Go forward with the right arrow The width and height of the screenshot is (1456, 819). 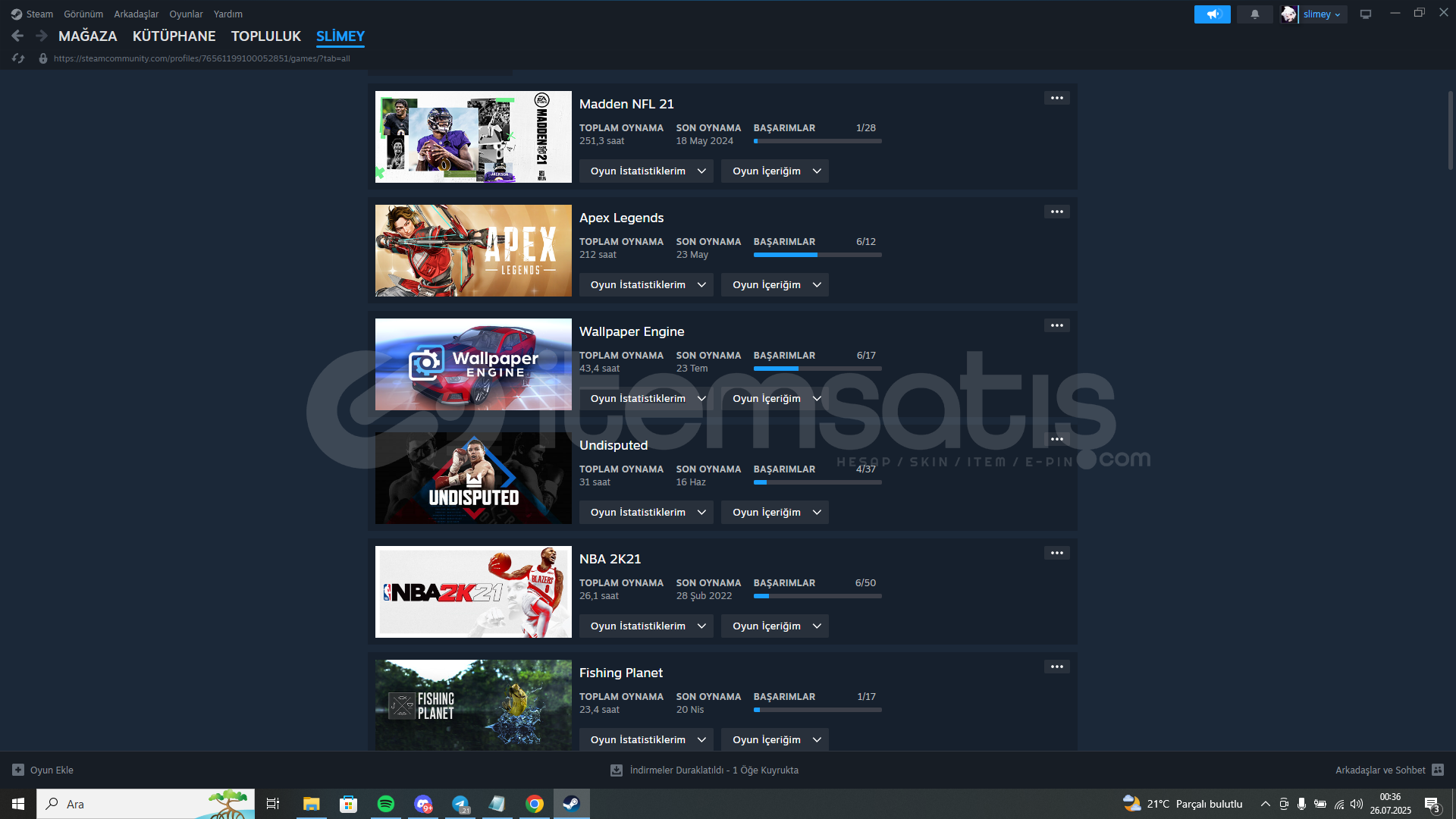42,36
